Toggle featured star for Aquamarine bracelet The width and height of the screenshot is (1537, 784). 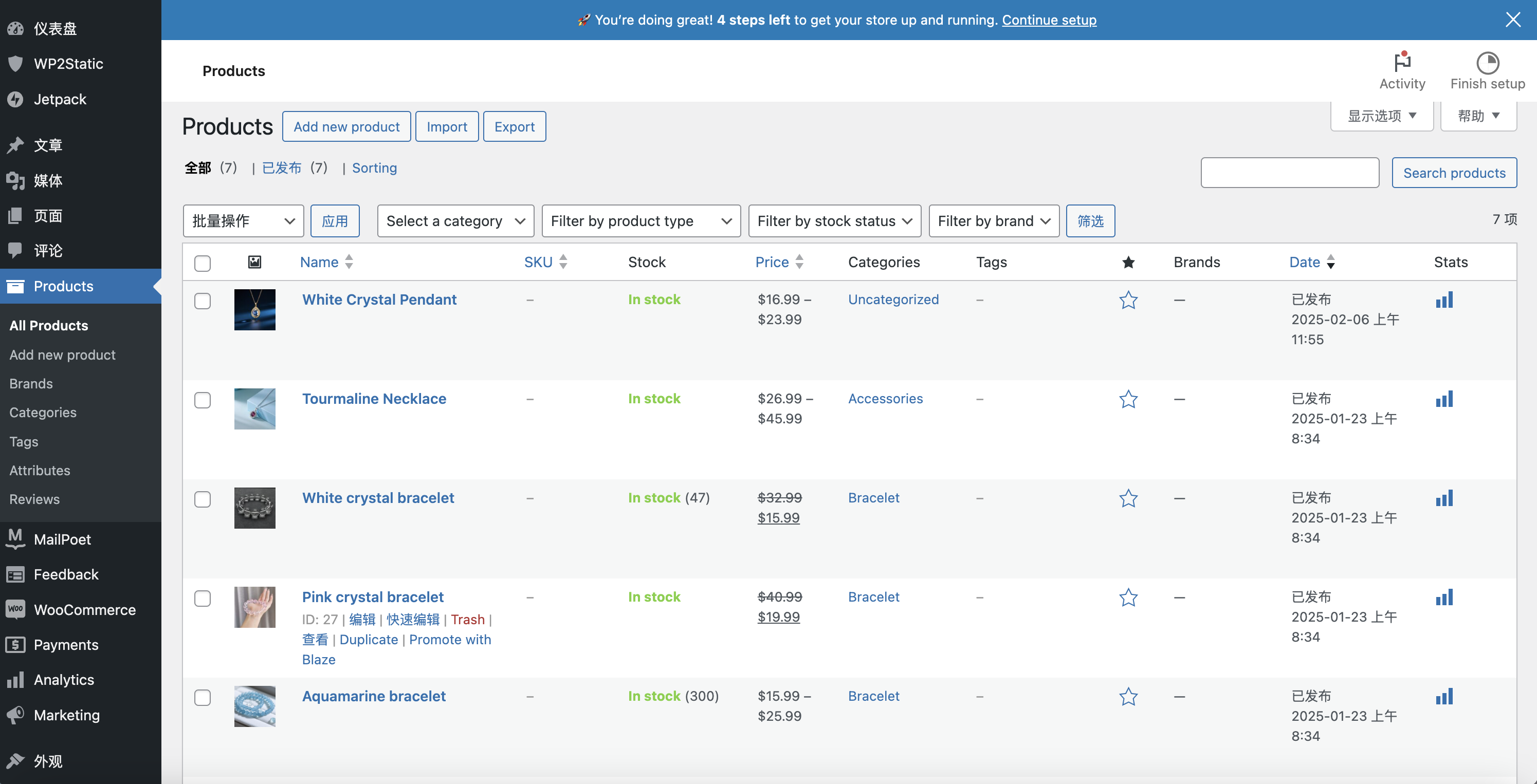point(1128,696)
